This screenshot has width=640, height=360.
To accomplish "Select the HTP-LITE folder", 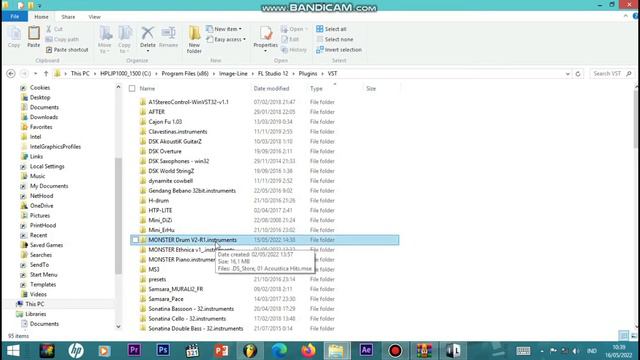I will click(x=160, y=210).
